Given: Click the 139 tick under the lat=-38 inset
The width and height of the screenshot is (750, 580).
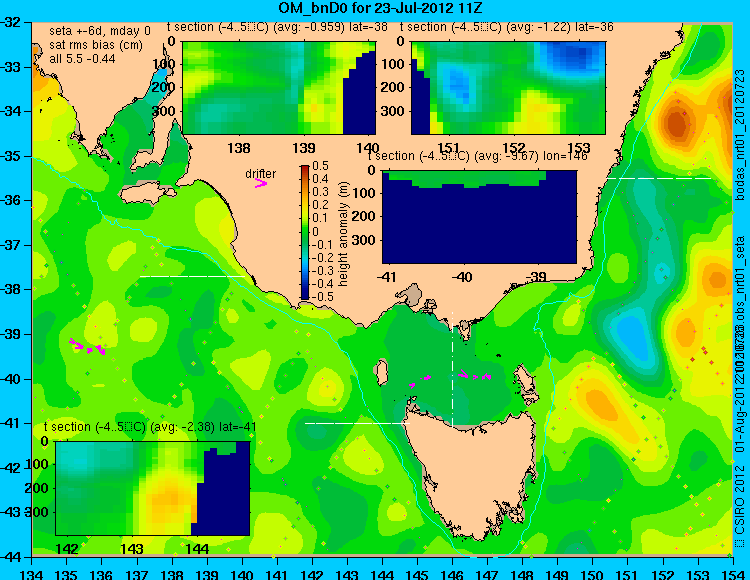Looking at the screenshot, I should coord(304,148).
